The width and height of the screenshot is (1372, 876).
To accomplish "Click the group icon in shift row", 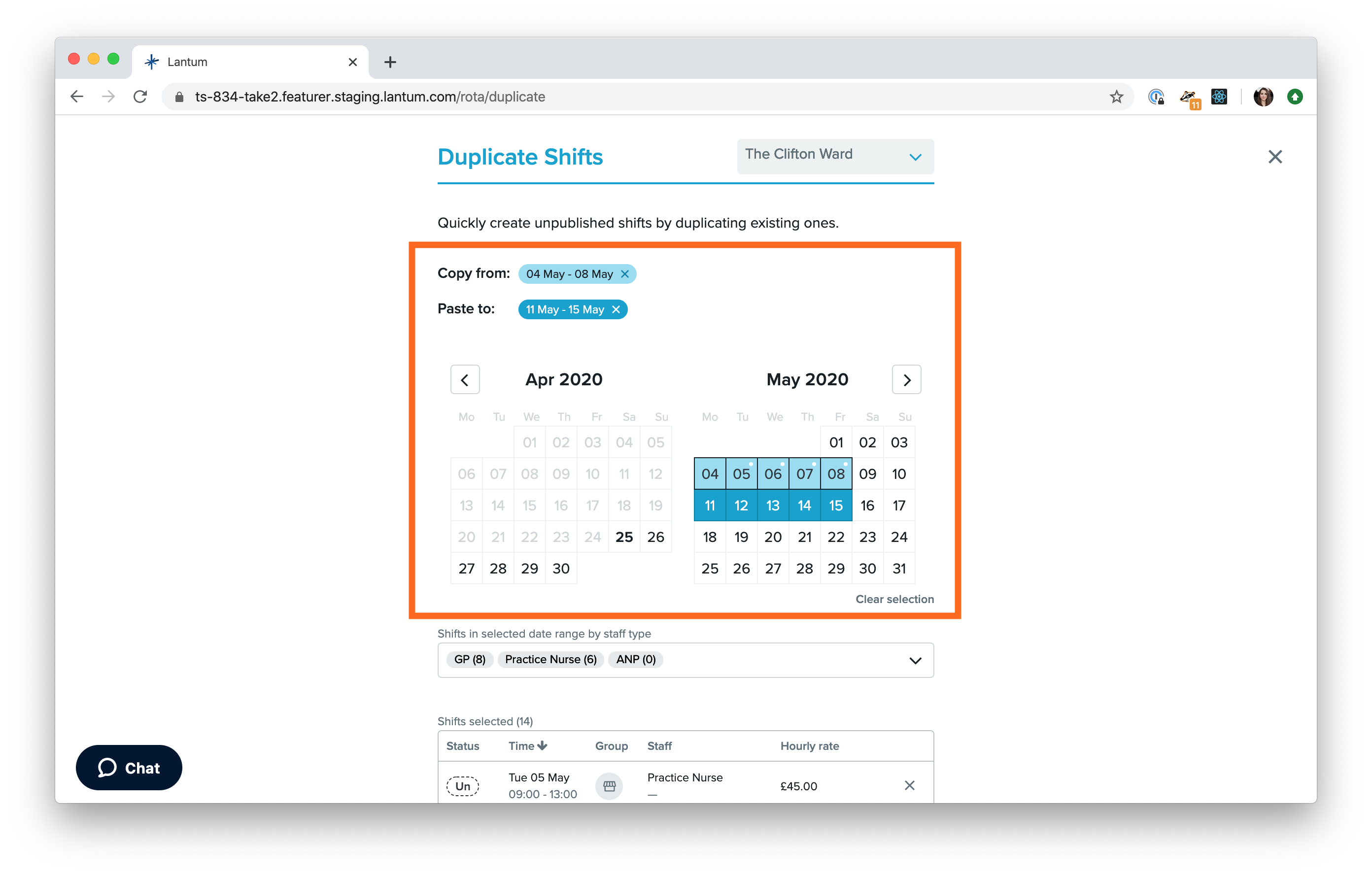I will pyautogui.click(x=610, y=786).
